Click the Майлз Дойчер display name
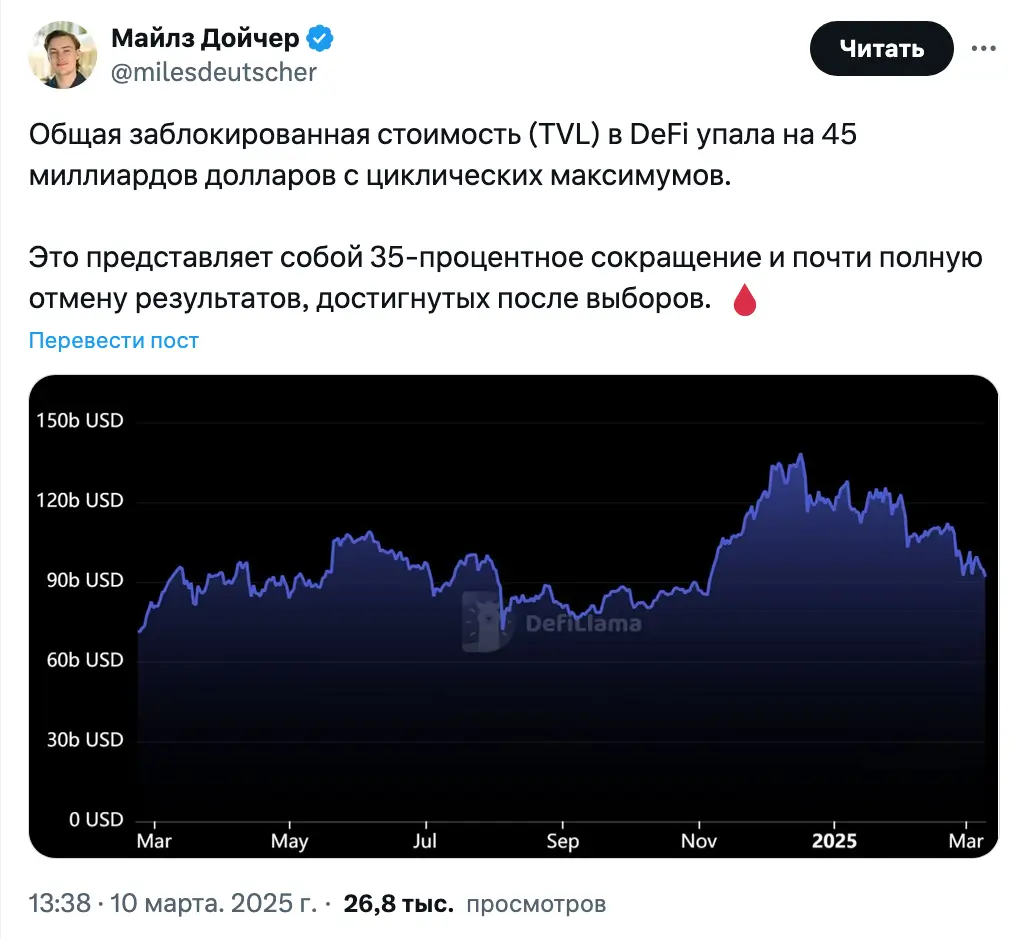1026x939 pixels. 205,38
